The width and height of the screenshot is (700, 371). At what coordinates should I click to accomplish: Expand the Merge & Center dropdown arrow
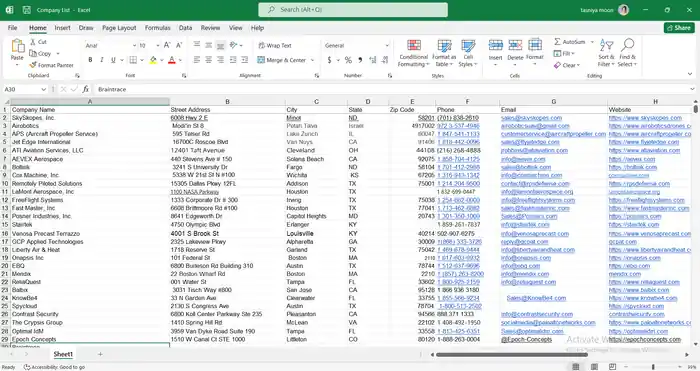point(312,60)
